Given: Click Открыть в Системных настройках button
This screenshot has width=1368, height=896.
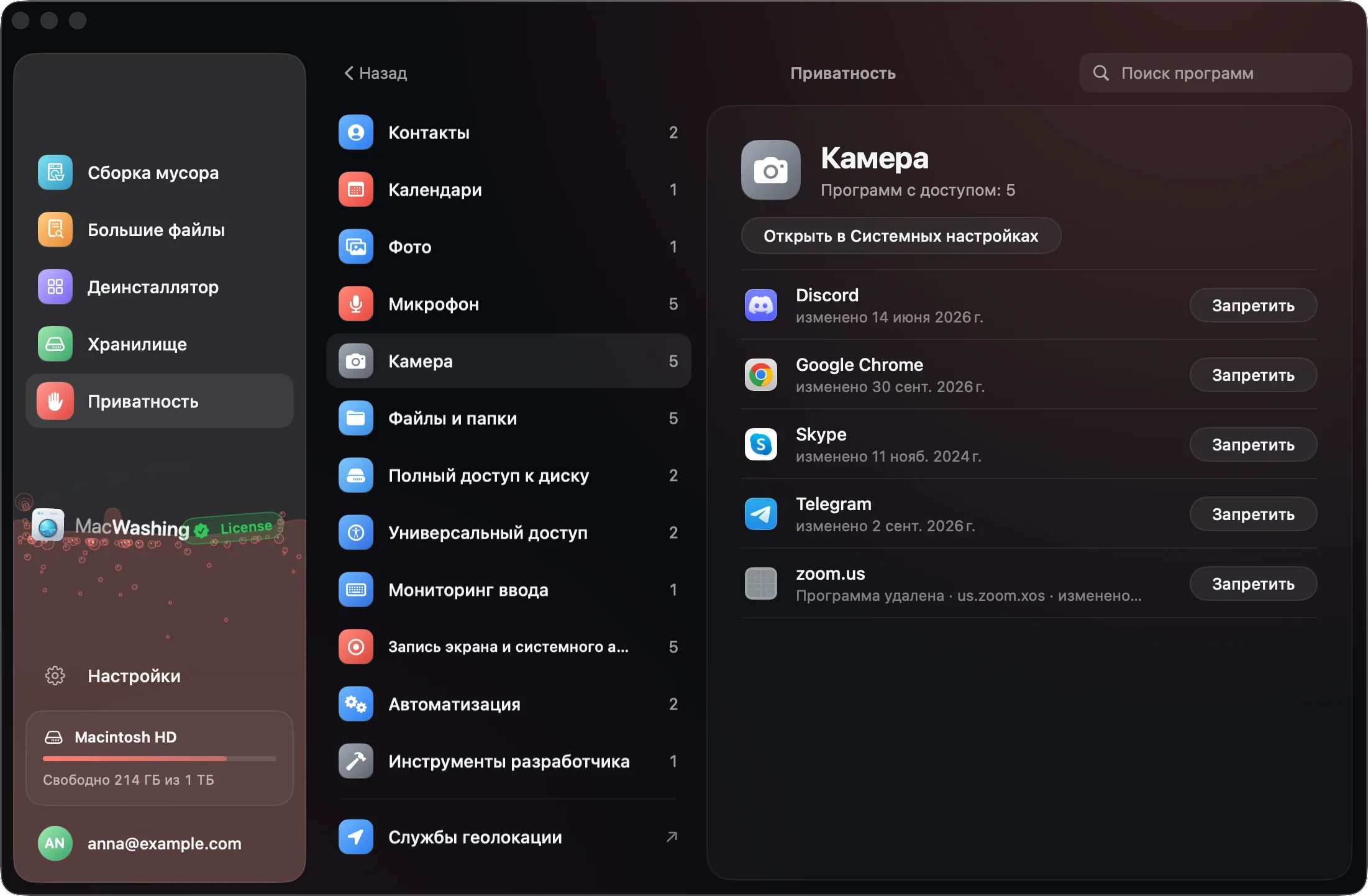Looking at the screenshot, I should tap(901, 235).
